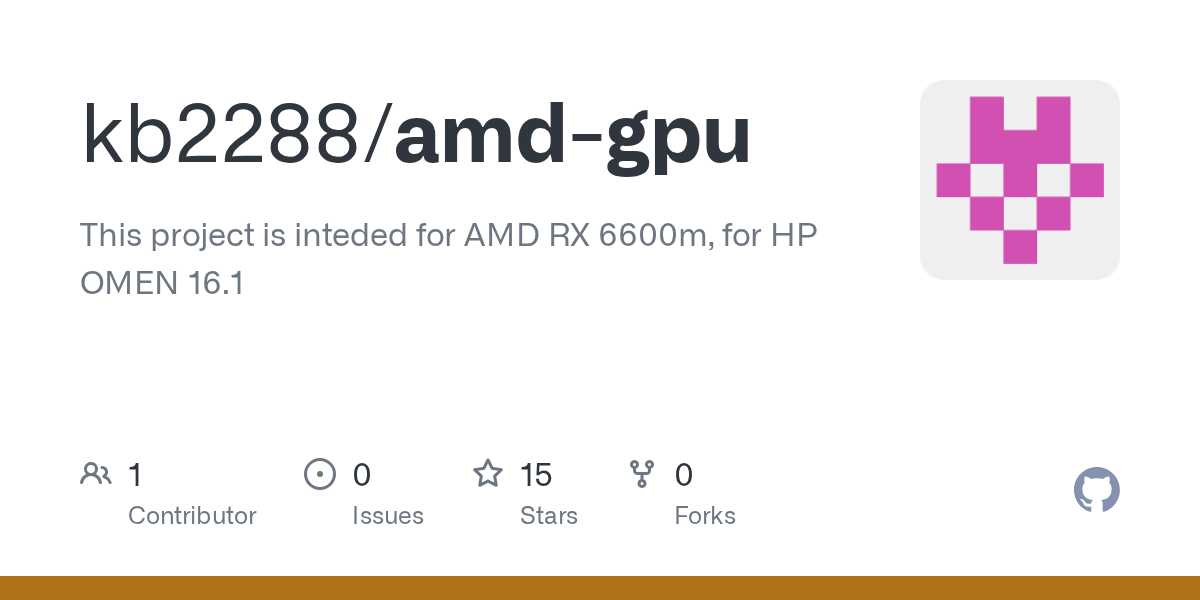This screenshot has height=600, width=1200.
Task: Select the Issues label
Action: tap(388, 516)
